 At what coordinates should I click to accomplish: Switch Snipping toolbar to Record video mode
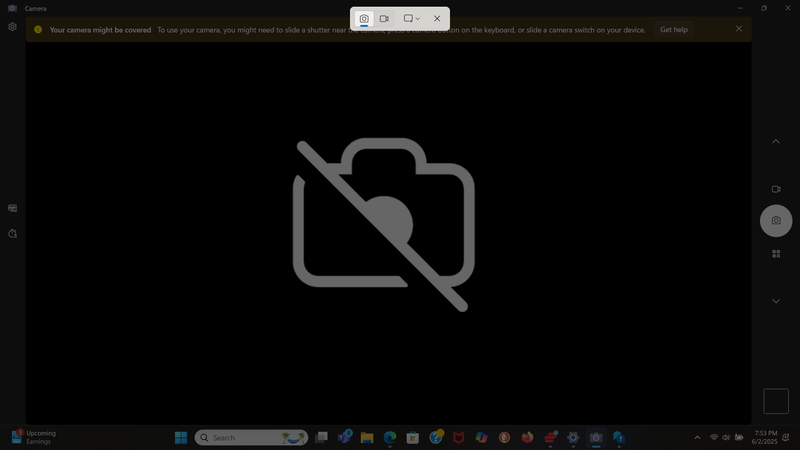tap(384, 19)
